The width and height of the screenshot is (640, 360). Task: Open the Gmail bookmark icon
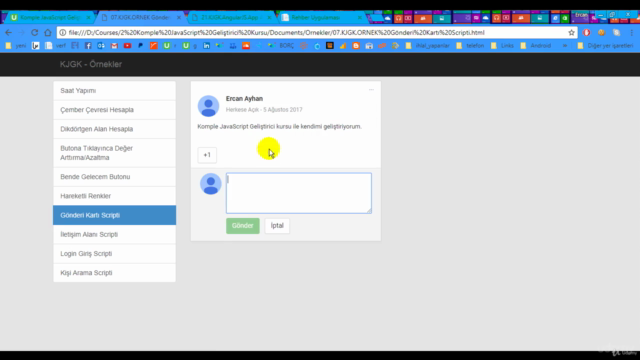[x=114, y=46]
